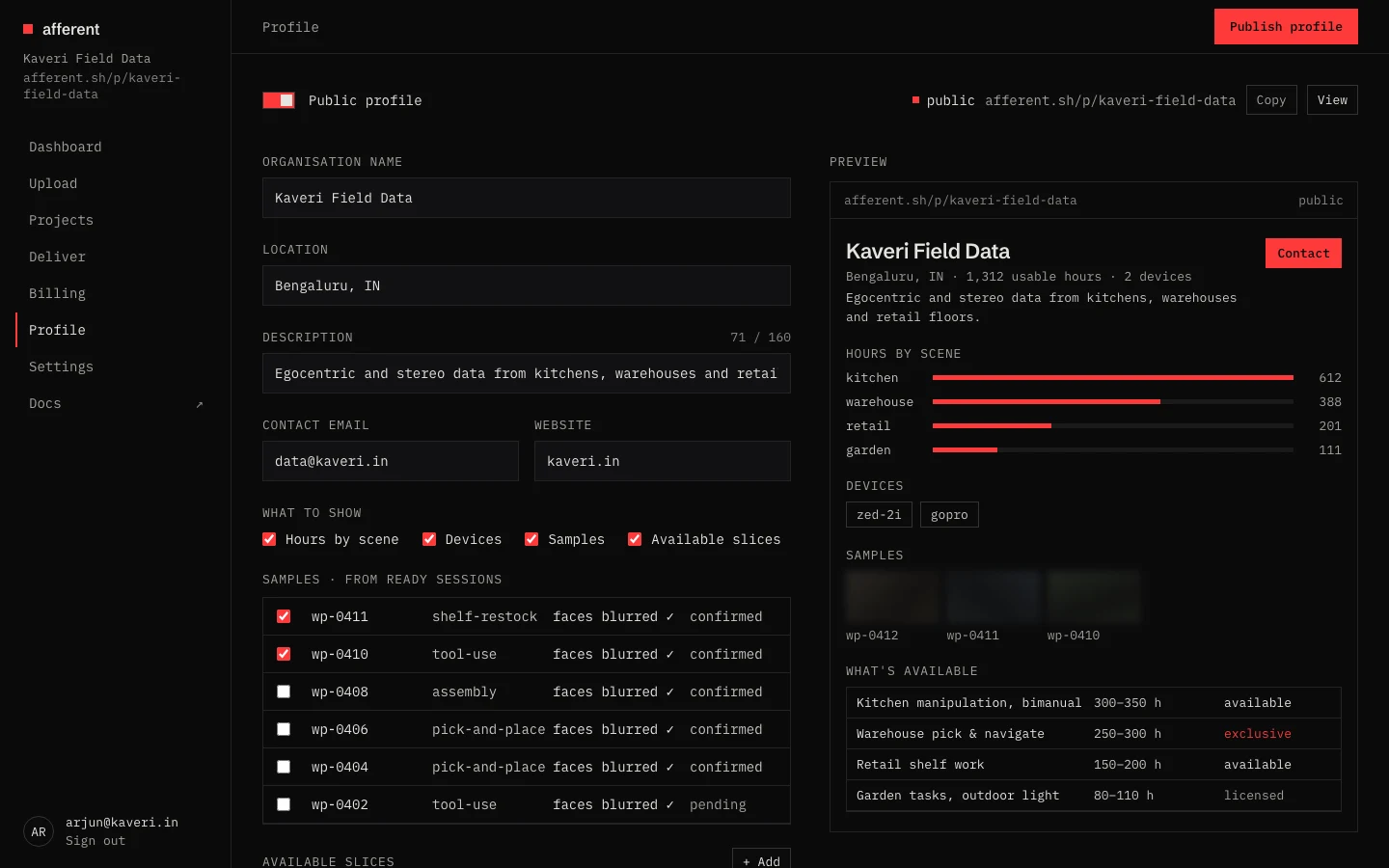The image size is (1389, 868).
Task: Select Profile in sidebar
Action: pos(115,330)
